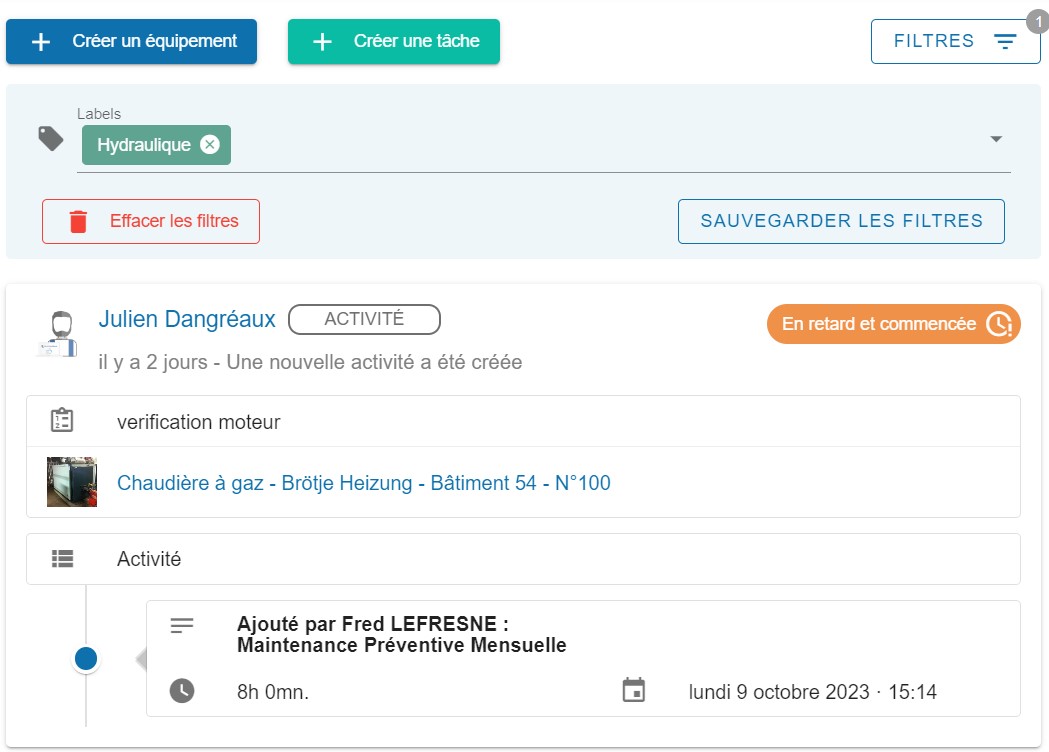Click Créer une tâche

pos(393,41)
